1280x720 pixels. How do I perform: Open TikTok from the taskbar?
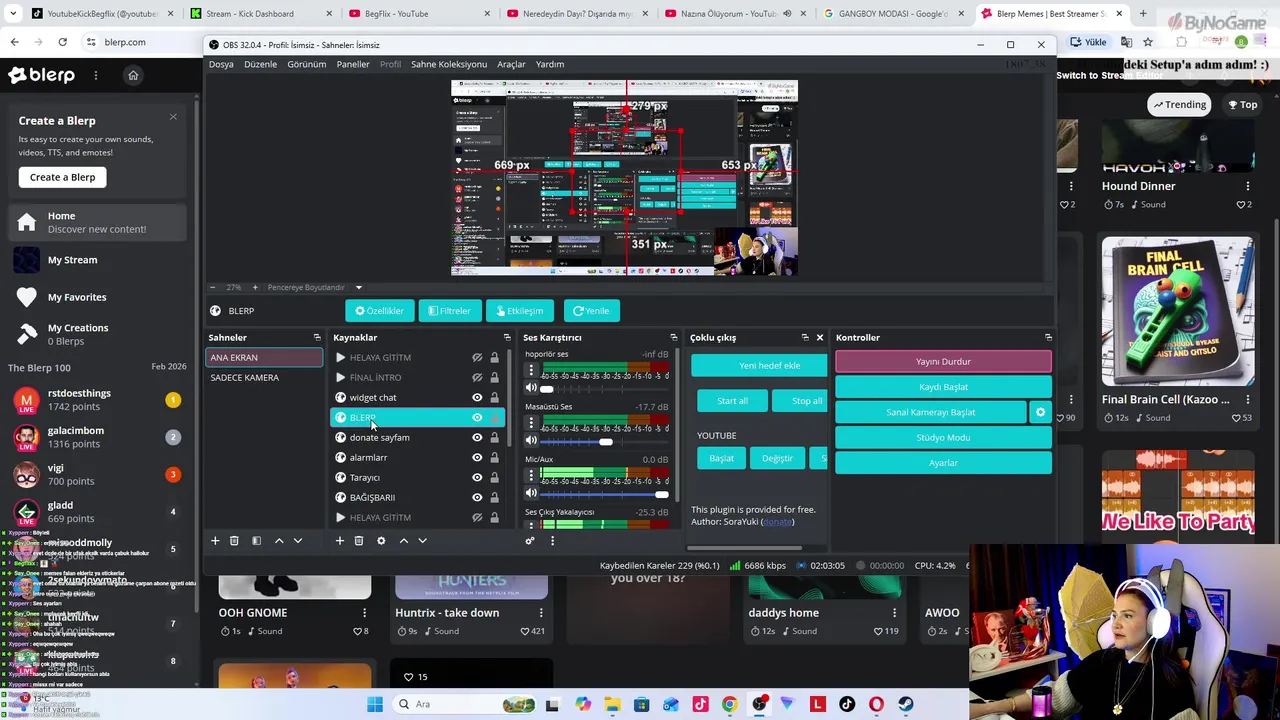(x=847, y=704)
